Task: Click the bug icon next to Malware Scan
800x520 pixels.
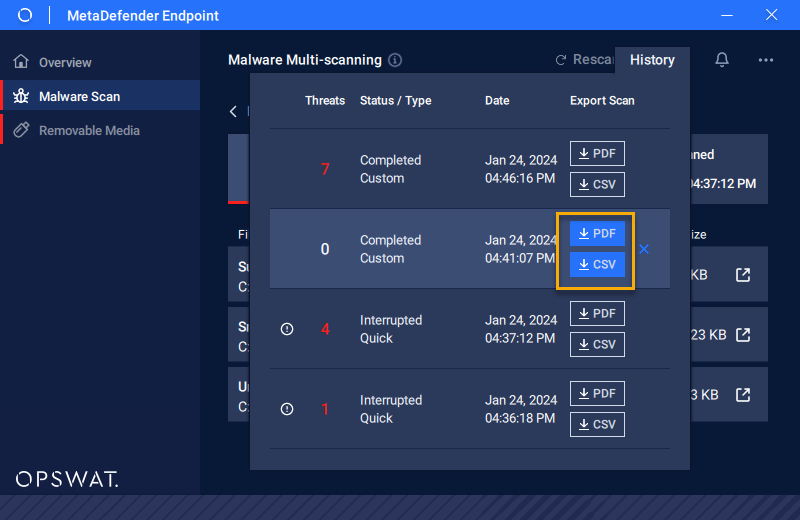Action: click(21, 96)
